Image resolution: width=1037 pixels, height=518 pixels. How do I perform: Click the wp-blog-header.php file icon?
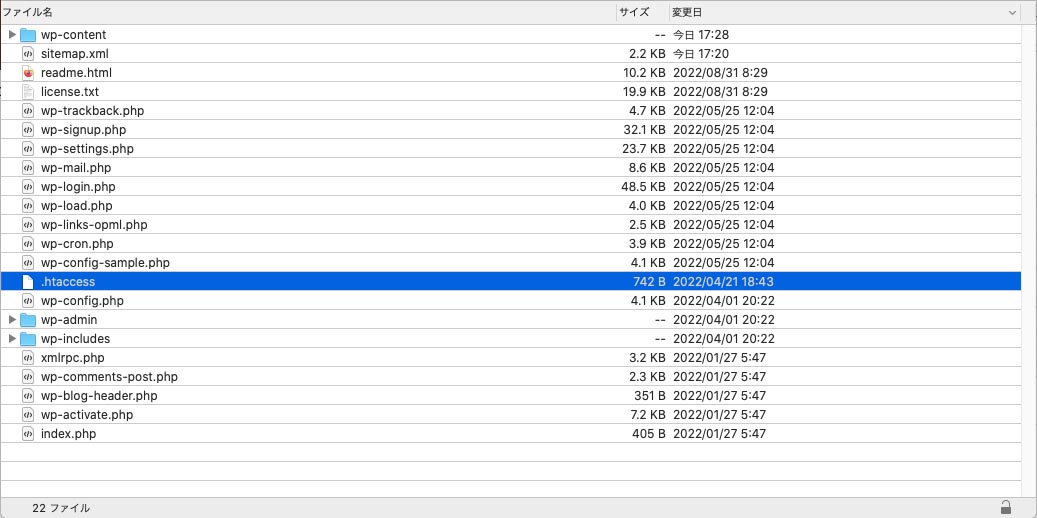coord(28,396)
